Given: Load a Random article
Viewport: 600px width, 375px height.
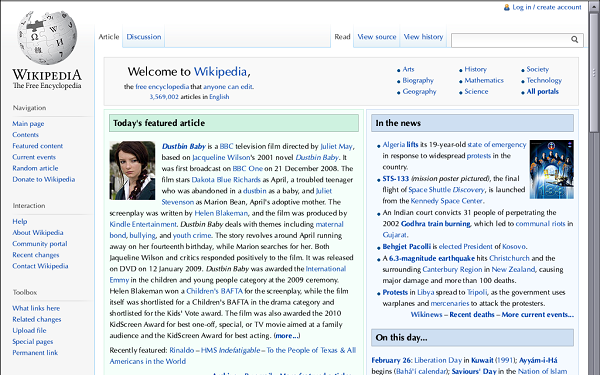Looking at the screenshot, I should [x=35, y=168].
